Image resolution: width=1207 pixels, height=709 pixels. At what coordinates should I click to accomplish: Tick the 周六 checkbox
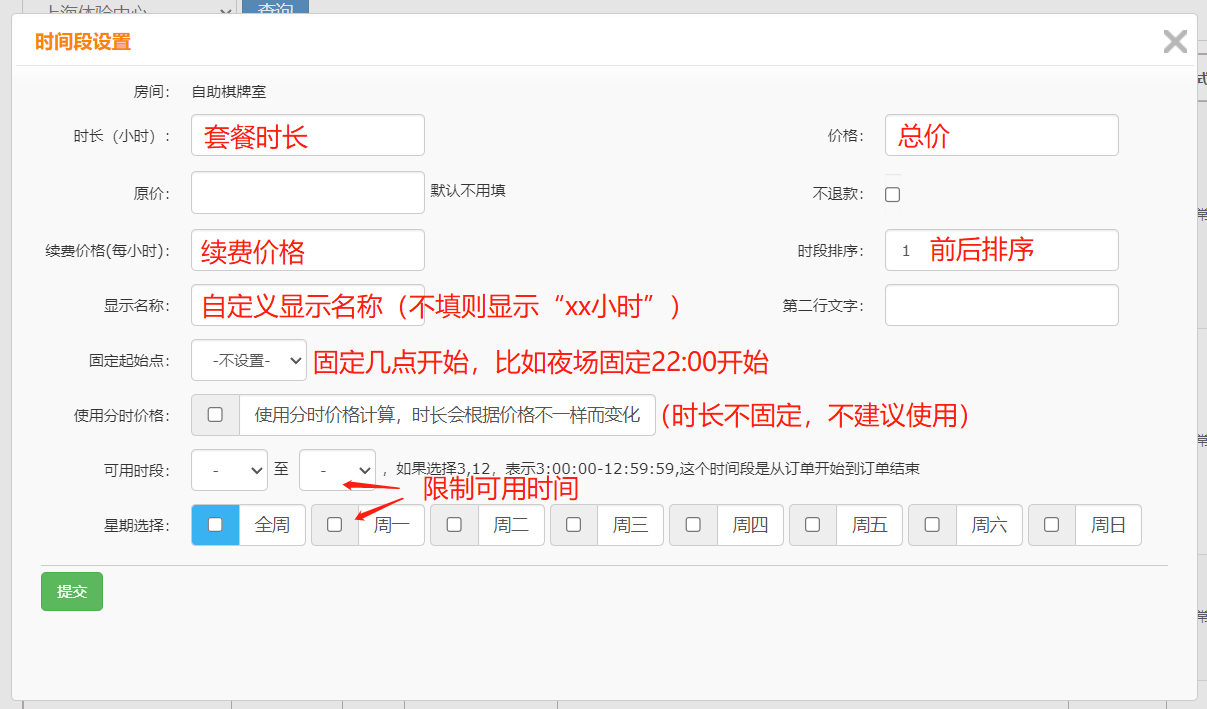point(932,524)
